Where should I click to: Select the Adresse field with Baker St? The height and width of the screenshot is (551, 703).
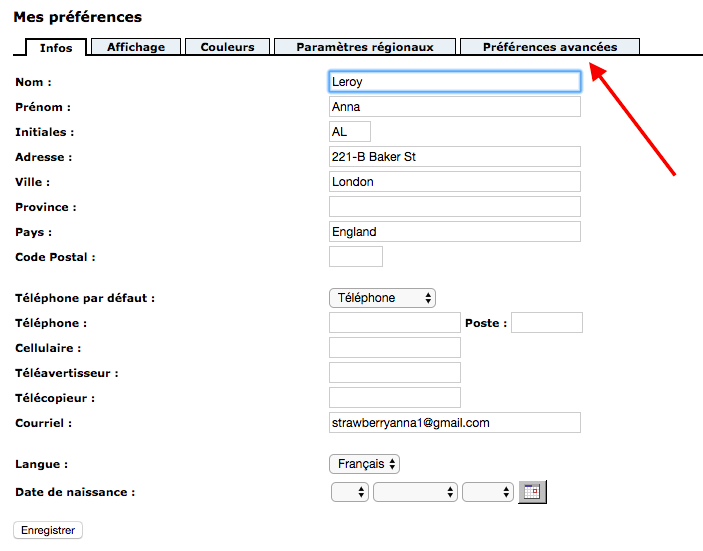pos(454,157)
